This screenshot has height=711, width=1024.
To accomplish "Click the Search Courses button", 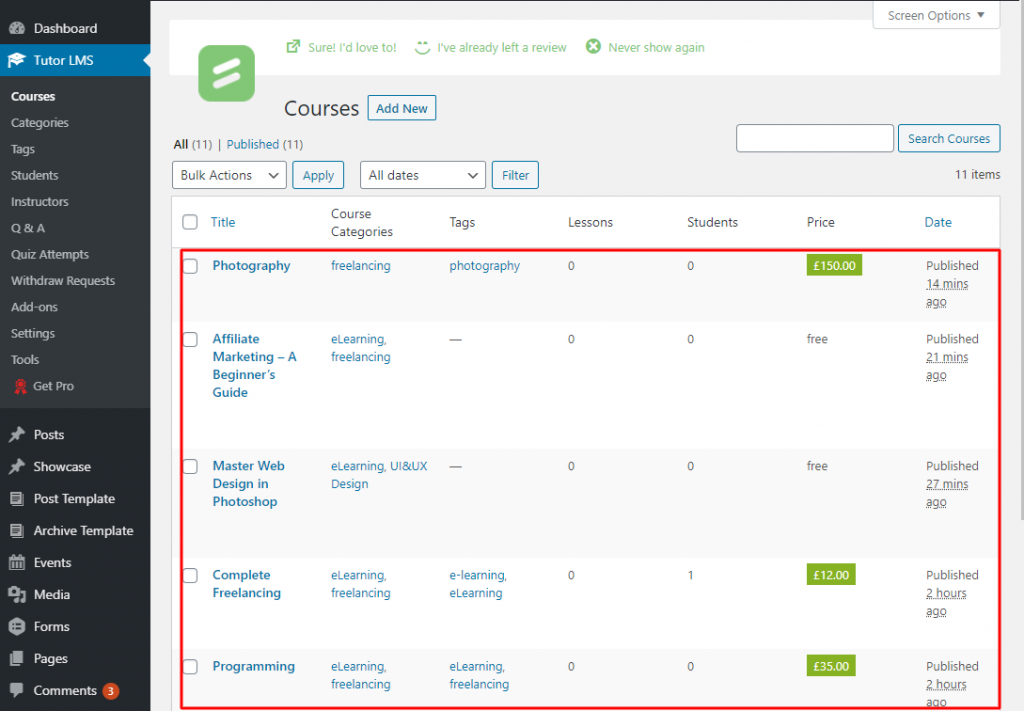I will [948, 139].
